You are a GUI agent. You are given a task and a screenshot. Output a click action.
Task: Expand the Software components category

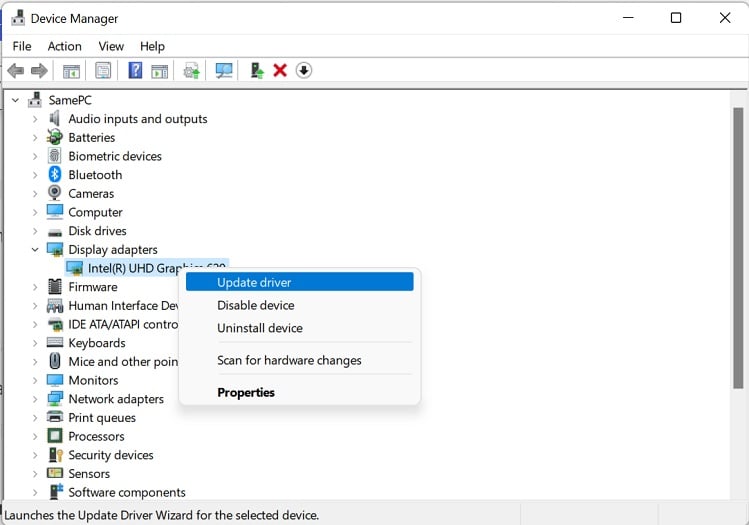[35, 492]
